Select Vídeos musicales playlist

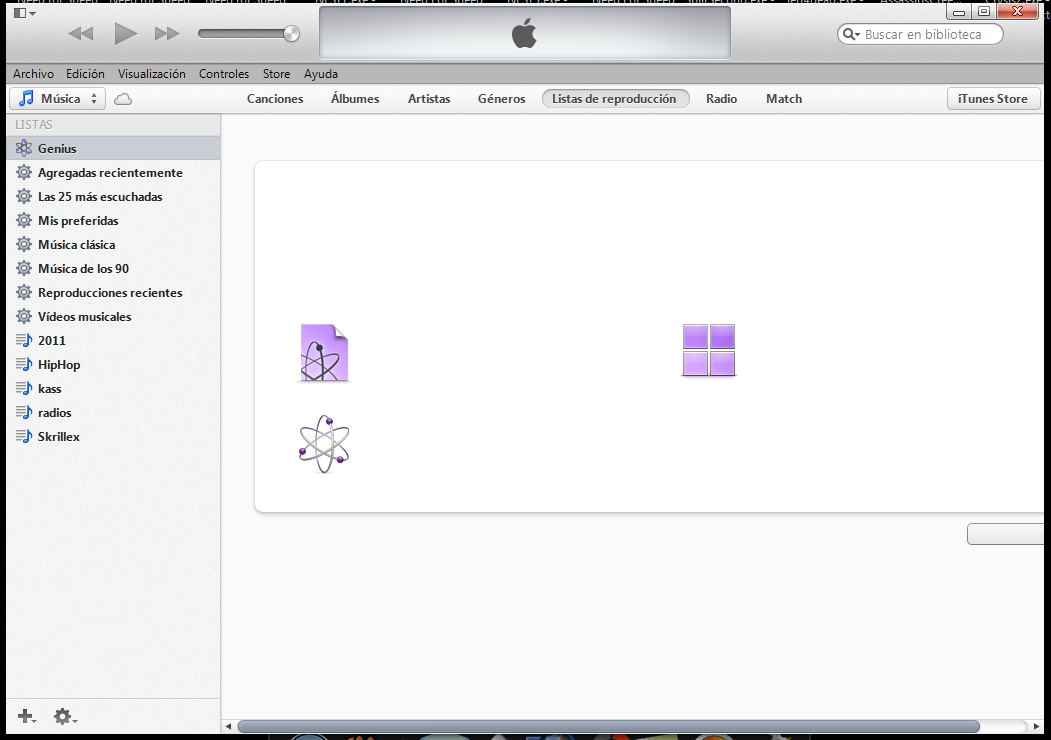pos(113,316)
